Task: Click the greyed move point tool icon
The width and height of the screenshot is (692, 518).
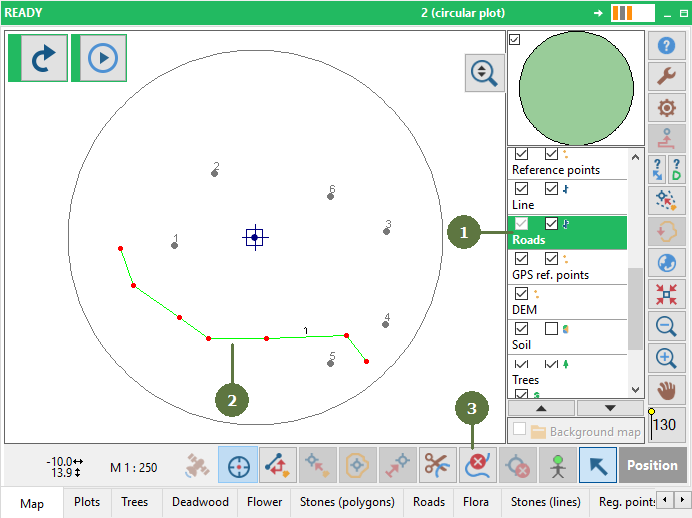Action: [318, 465]
